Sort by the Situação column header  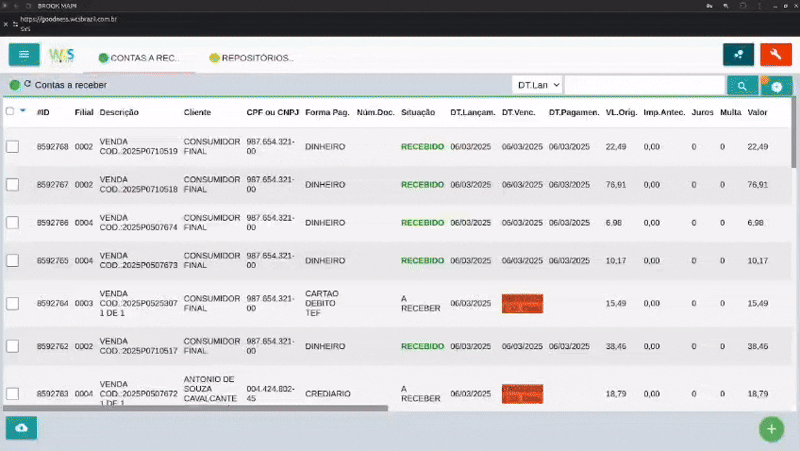pyautogui.click(x=418, y=112)
